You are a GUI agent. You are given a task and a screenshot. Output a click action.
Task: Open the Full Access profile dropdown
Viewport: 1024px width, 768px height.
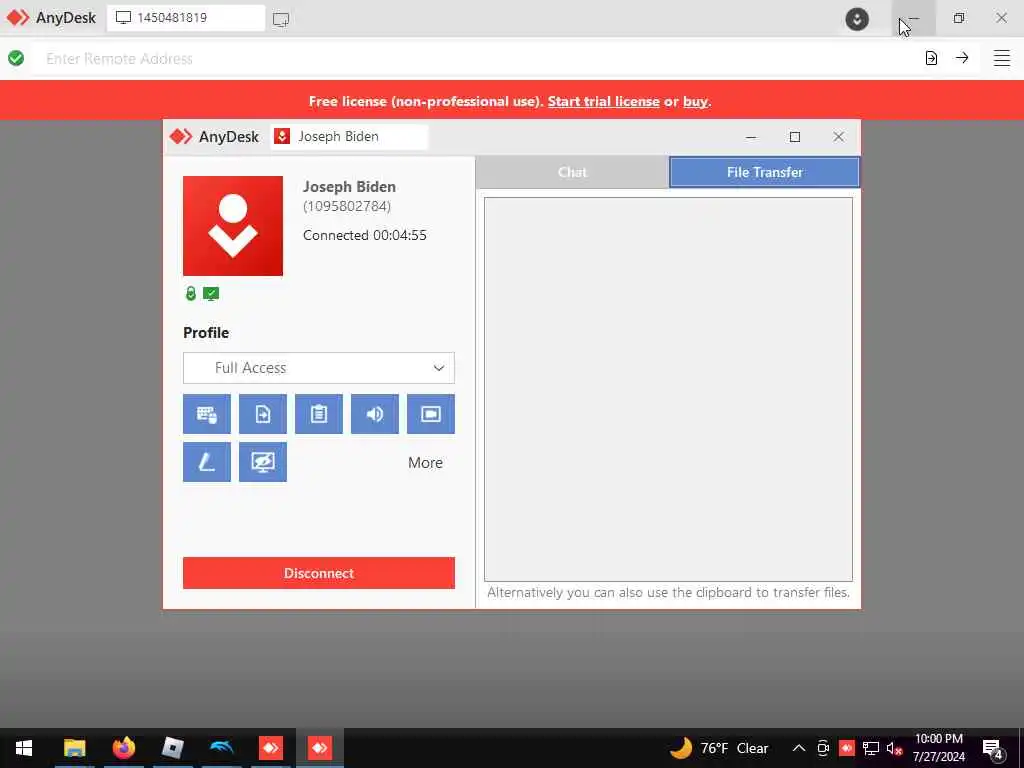(x=319, y=368)
